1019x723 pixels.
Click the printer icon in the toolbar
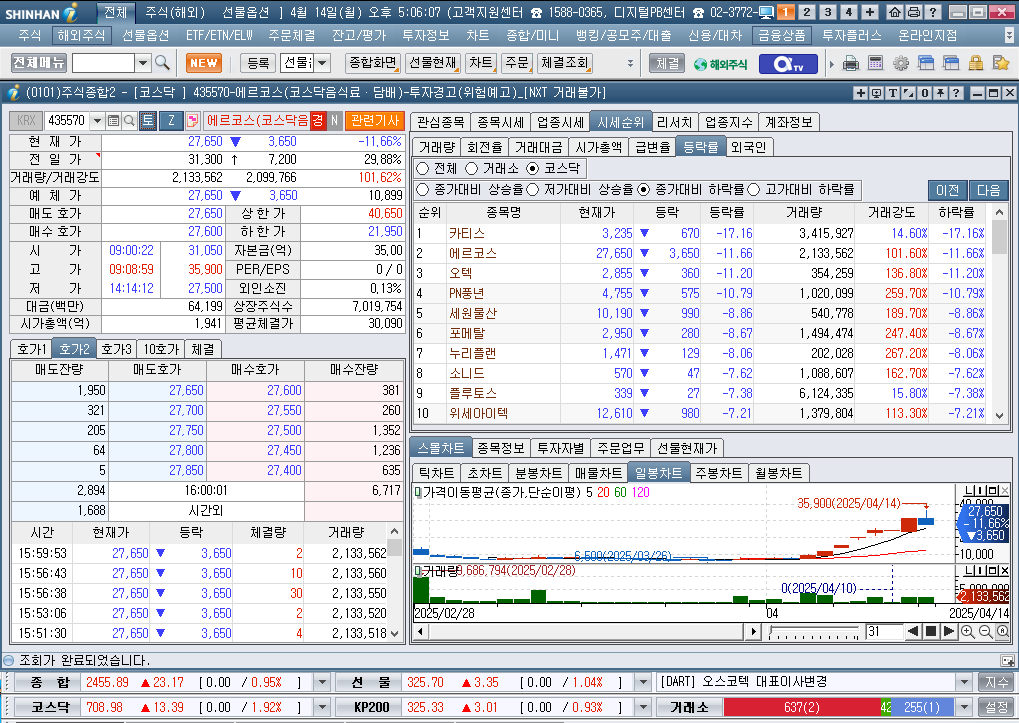[x=850, y=63]
